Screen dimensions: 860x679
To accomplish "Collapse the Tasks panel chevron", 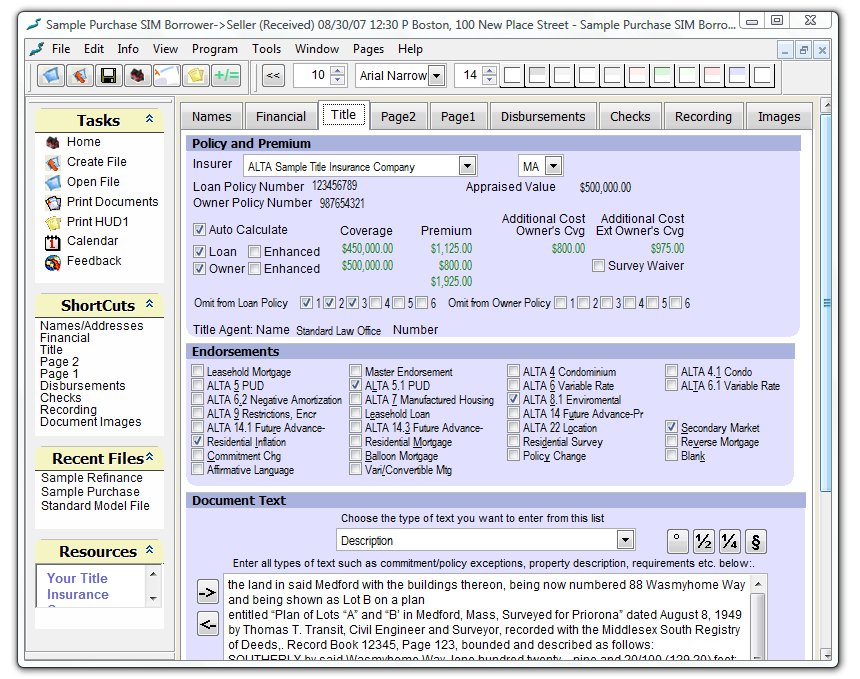I will 149,119.
